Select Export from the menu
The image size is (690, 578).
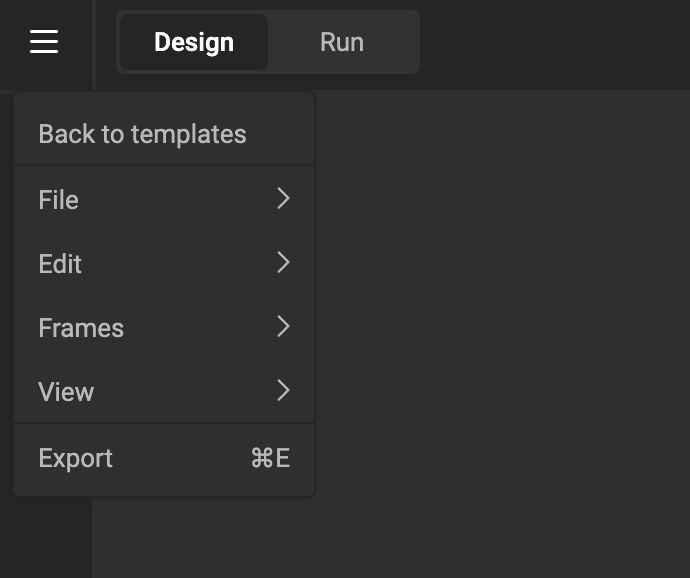[x=164, y=458]
